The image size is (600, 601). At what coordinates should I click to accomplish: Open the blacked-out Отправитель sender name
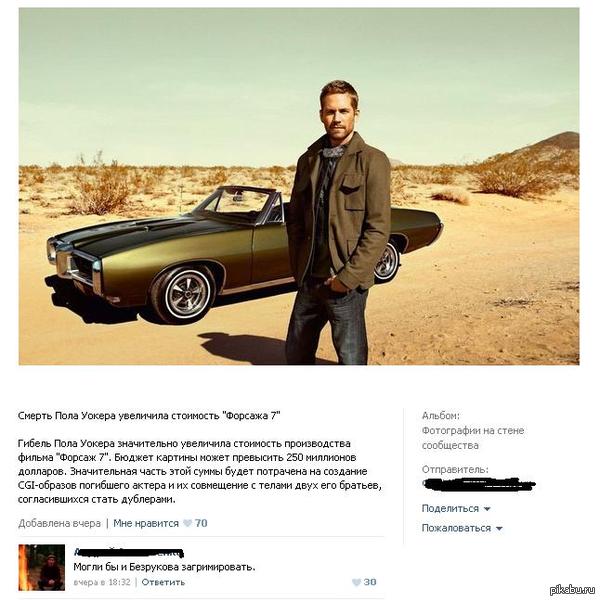(478, 484)
